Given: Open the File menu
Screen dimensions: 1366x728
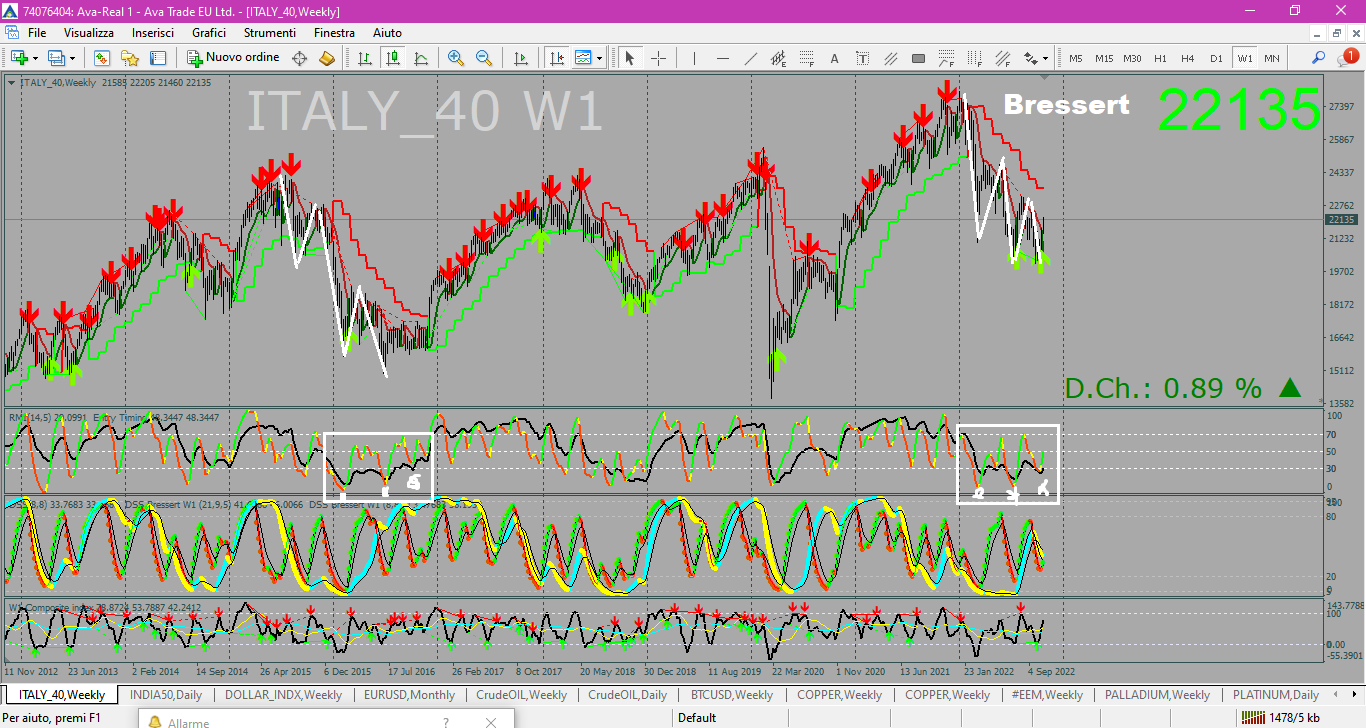Looking at the screenshot, I should tap(37, 33).
